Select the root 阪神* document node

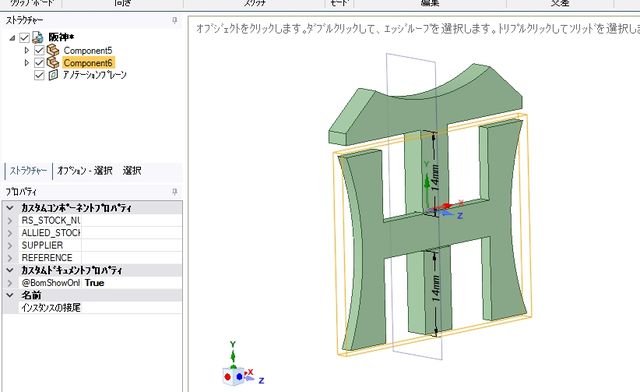point(61,37)
